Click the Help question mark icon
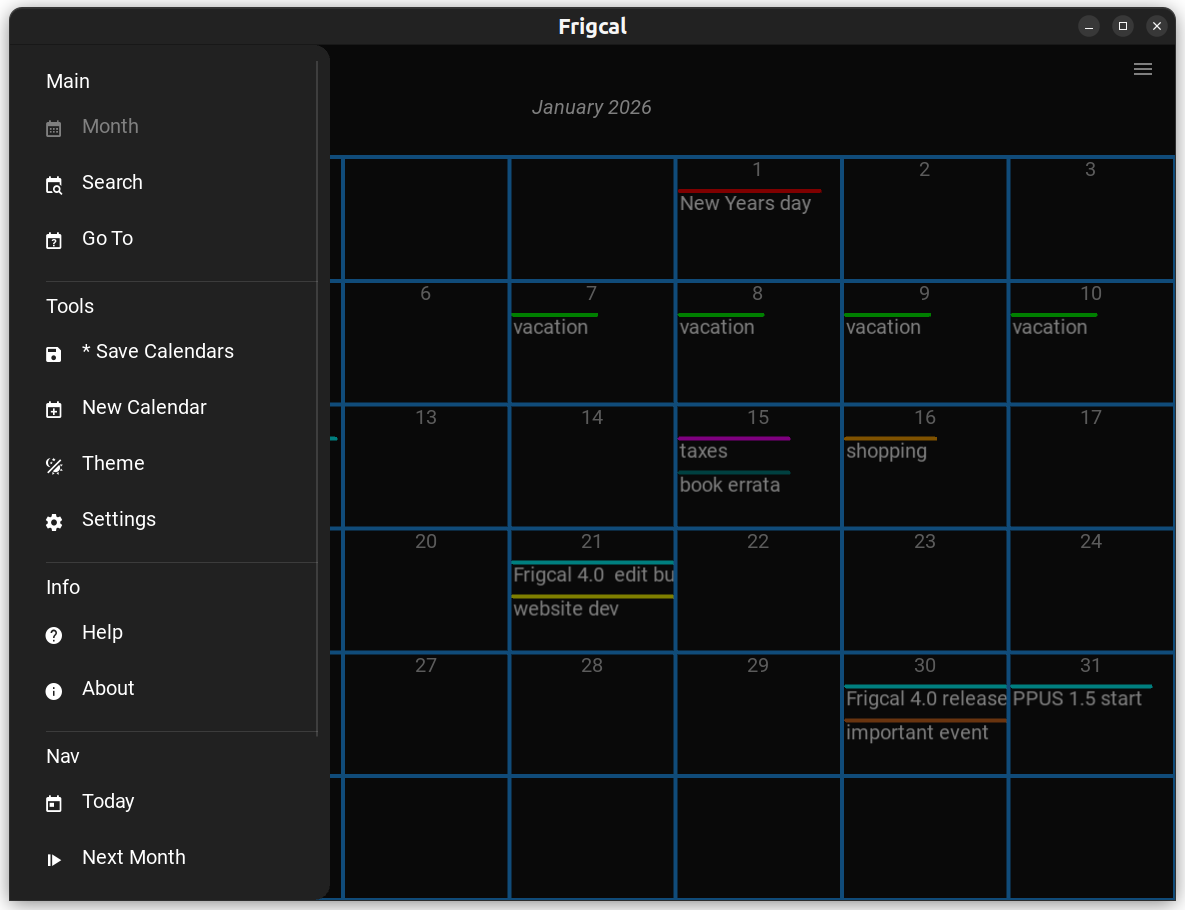 tap(54, 635)
